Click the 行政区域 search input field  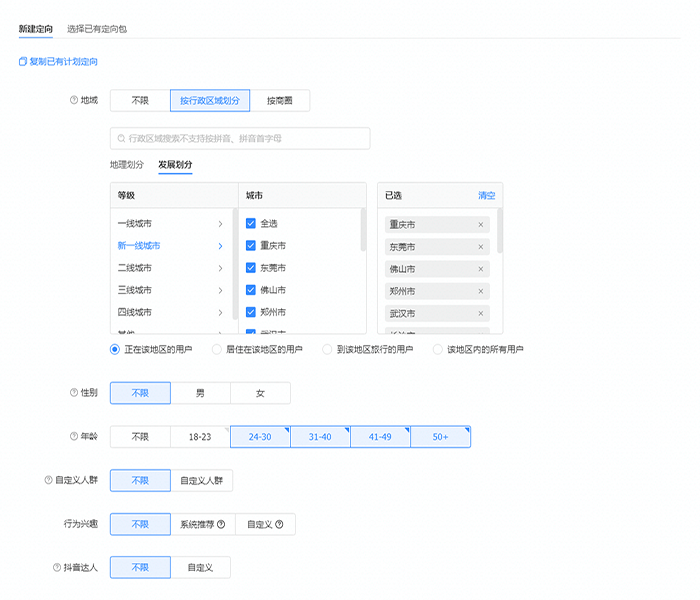[x=240, y=138]
